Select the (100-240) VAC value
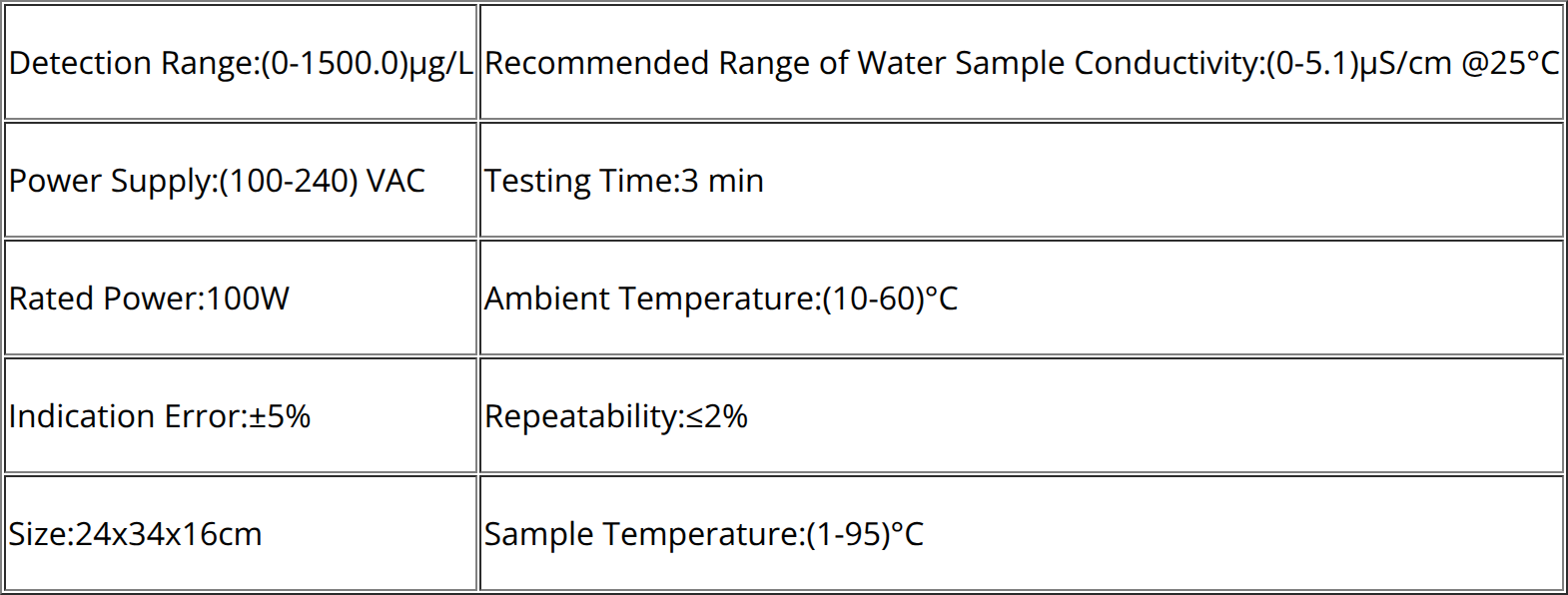 point(322,181)
